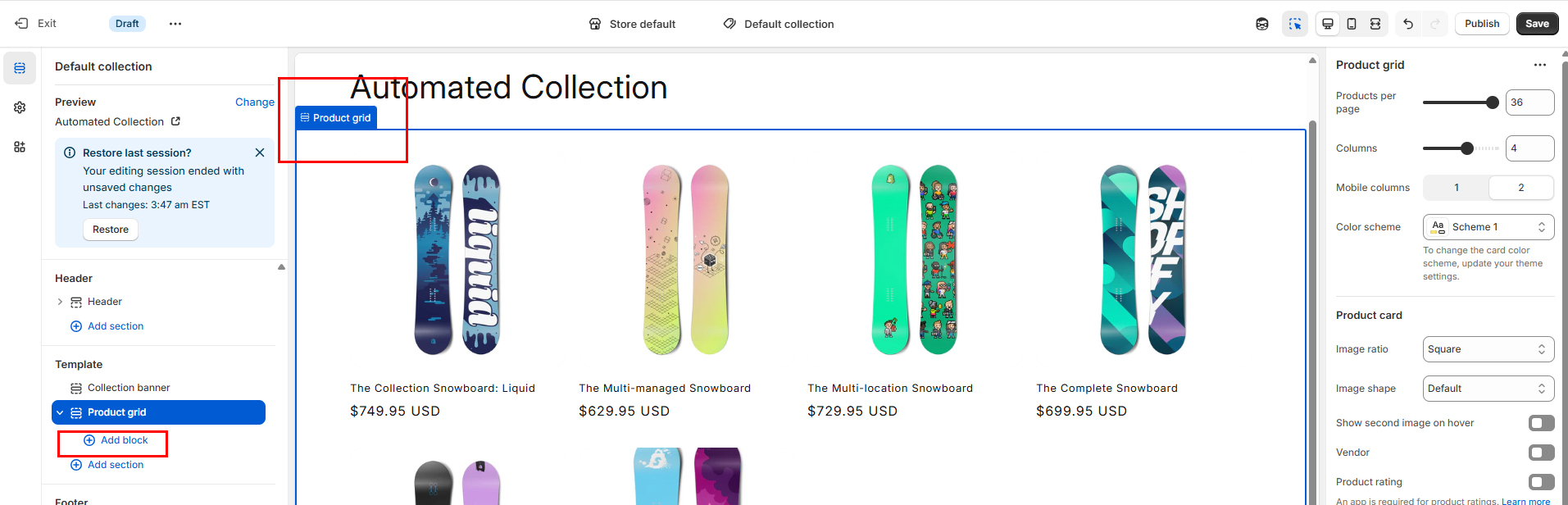Open the apps icon in sidebar
The width and height of the screenshot is (1568, 505).
(20, 147)
